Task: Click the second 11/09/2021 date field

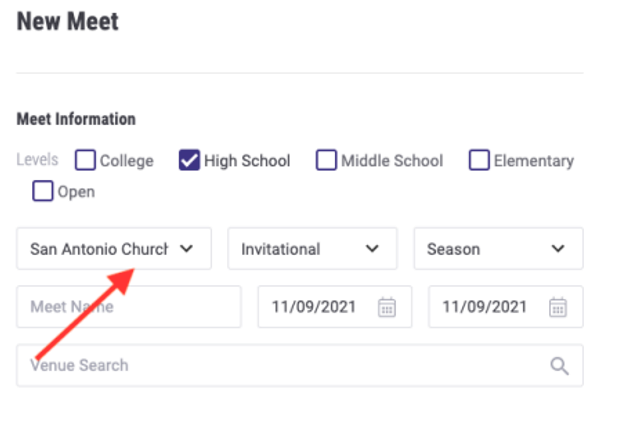Action: (x=485, y=307)
